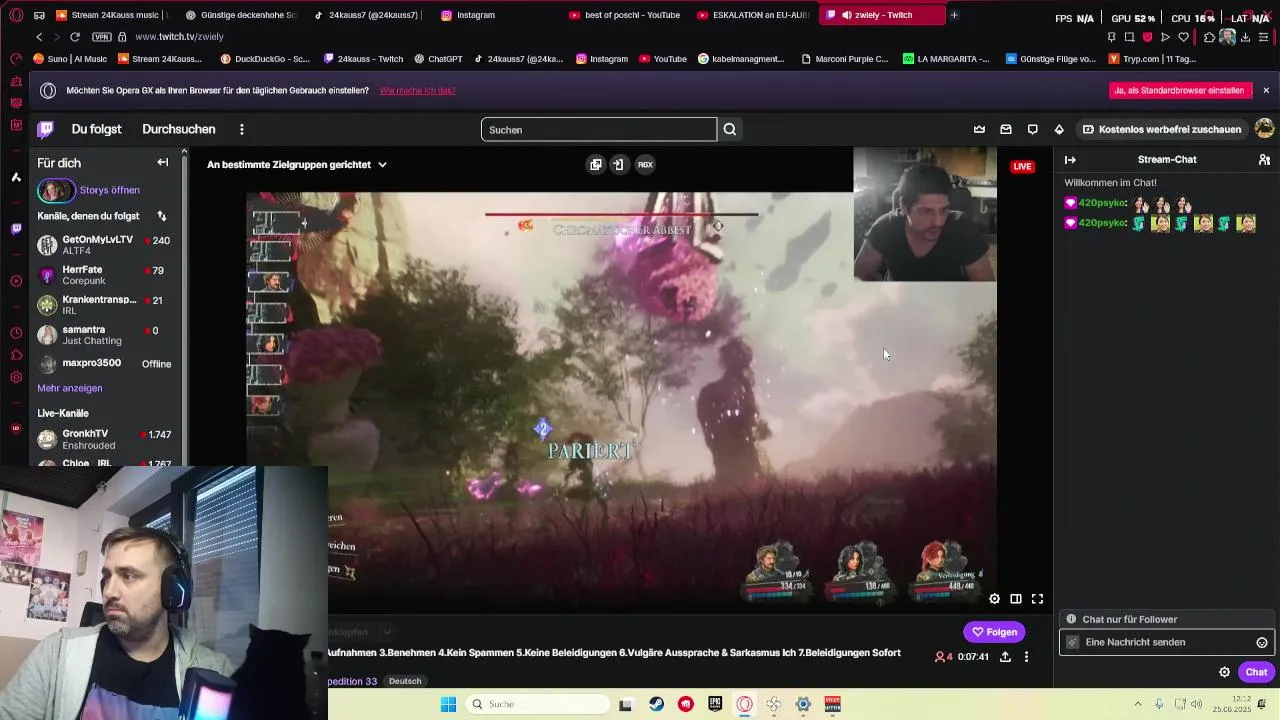
Task: Open GronkhTV Enshrouded live channel
Action: point(105,439)
